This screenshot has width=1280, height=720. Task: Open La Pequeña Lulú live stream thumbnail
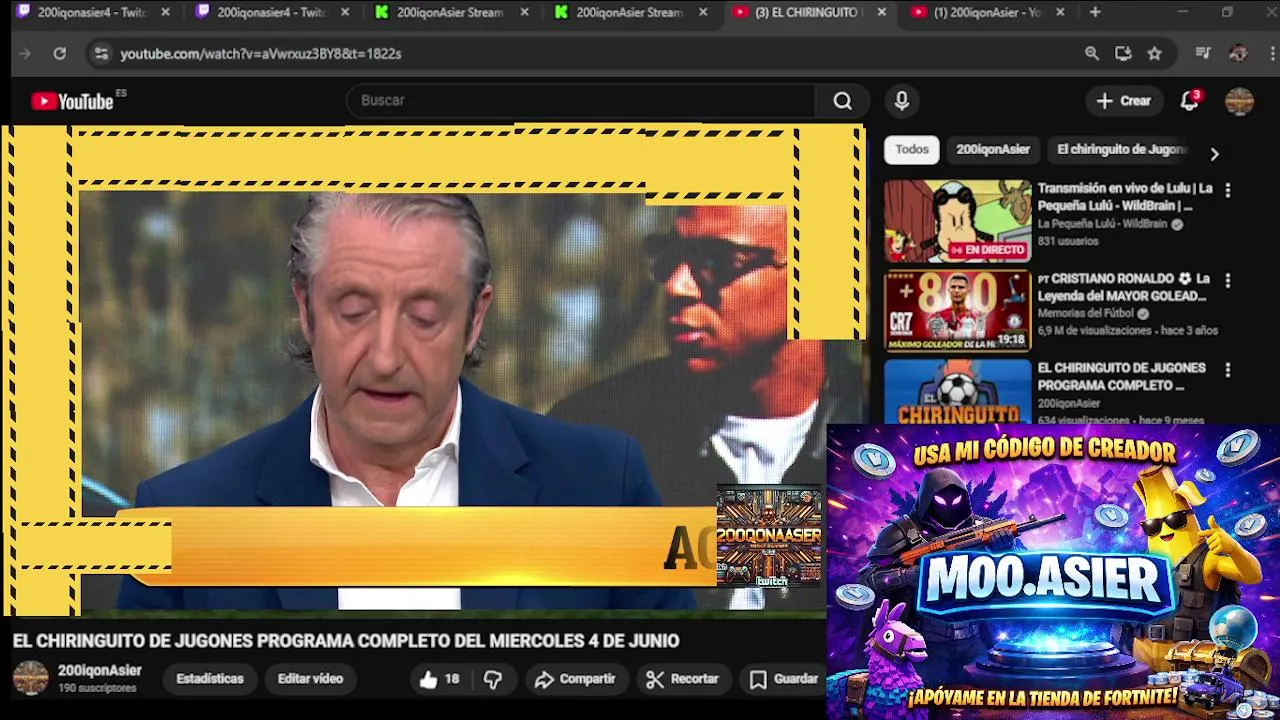point(957,221)
